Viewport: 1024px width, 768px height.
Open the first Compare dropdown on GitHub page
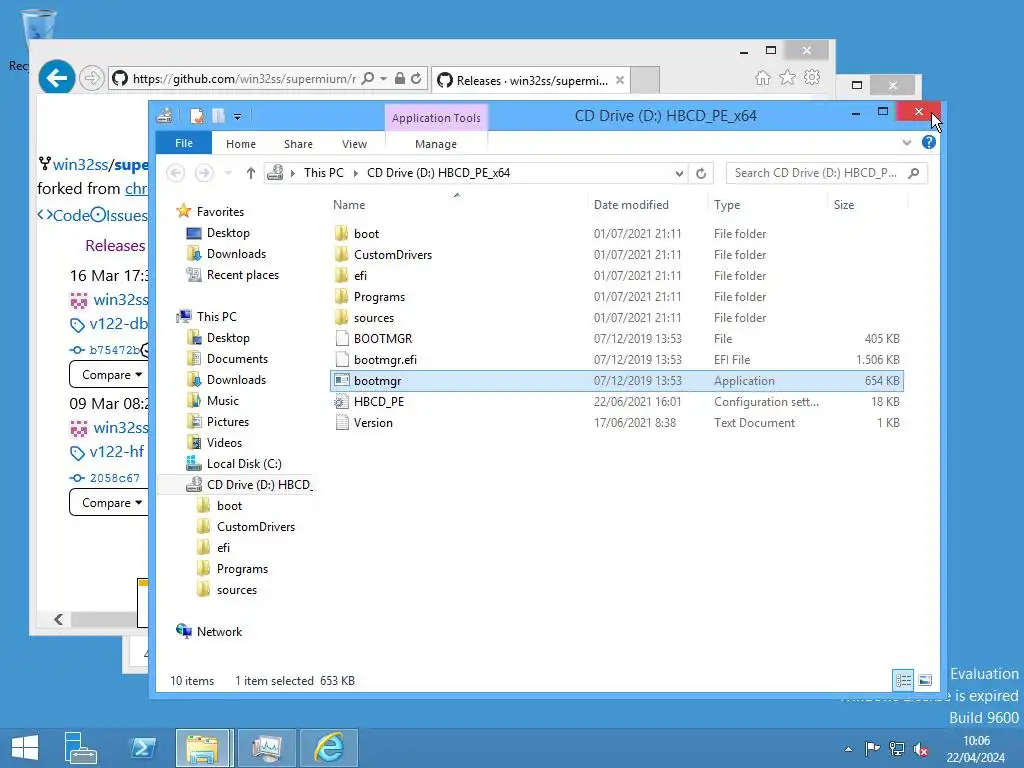click(x=110, y=375)
